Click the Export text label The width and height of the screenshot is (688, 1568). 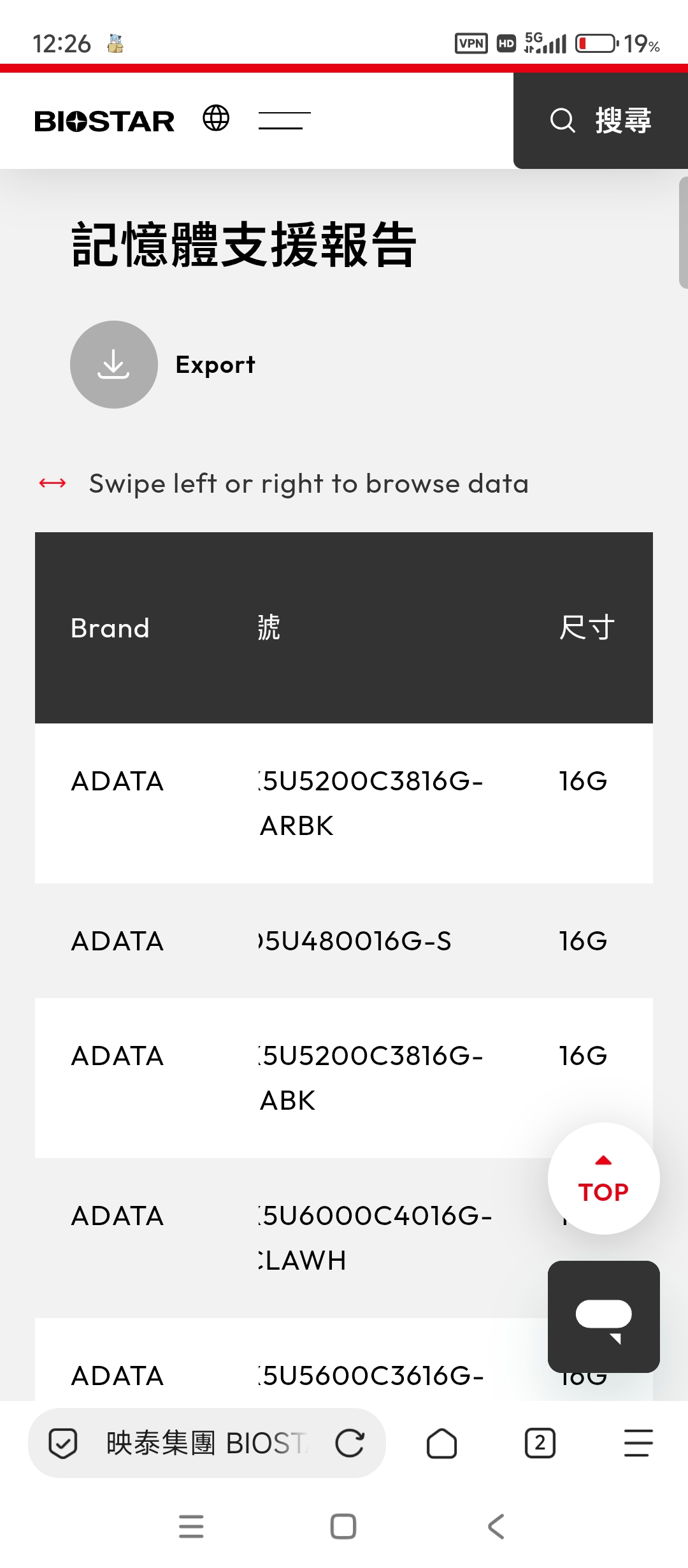click(x=215, y=365)
